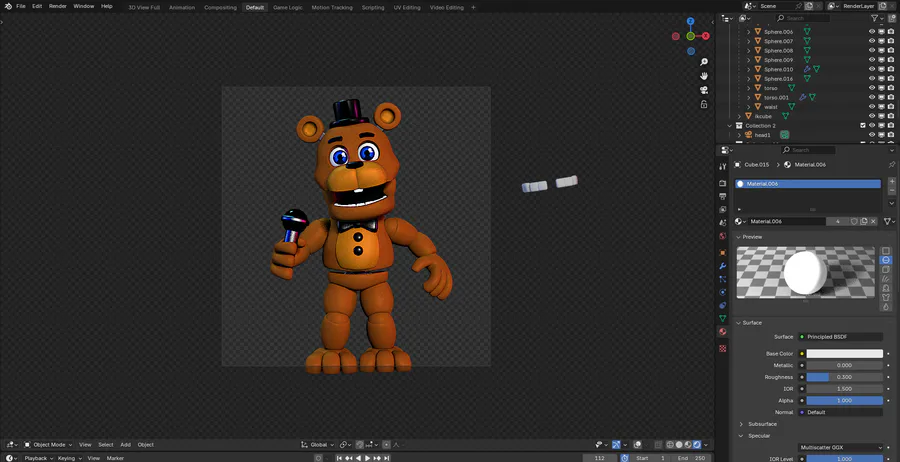Open the Multiscatter GGX distribution dropdown
This screenshot has height=462, width=900.
tap(841, 448)
